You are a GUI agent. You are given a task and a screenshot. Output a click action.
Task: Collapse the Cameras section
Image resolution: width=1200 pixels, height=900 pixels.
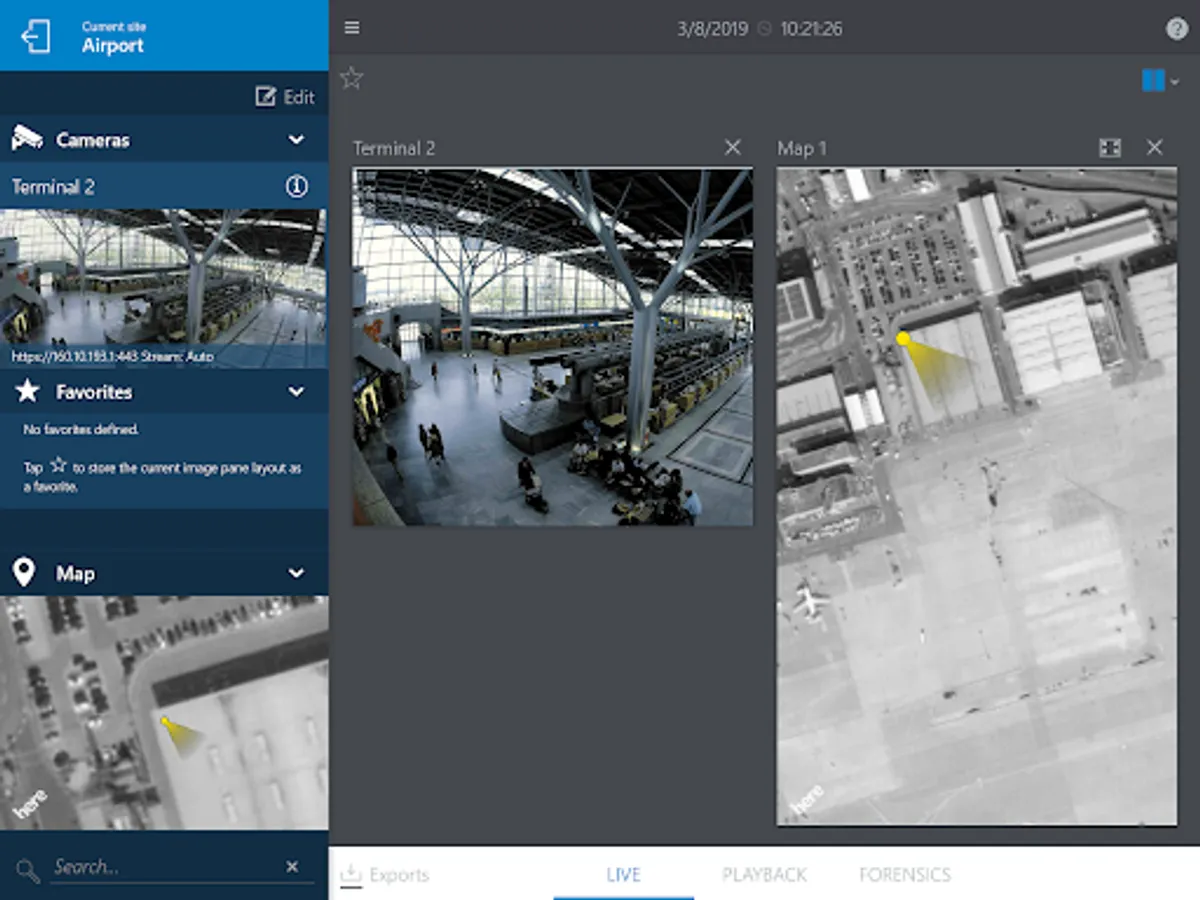[x=296, y=140]
